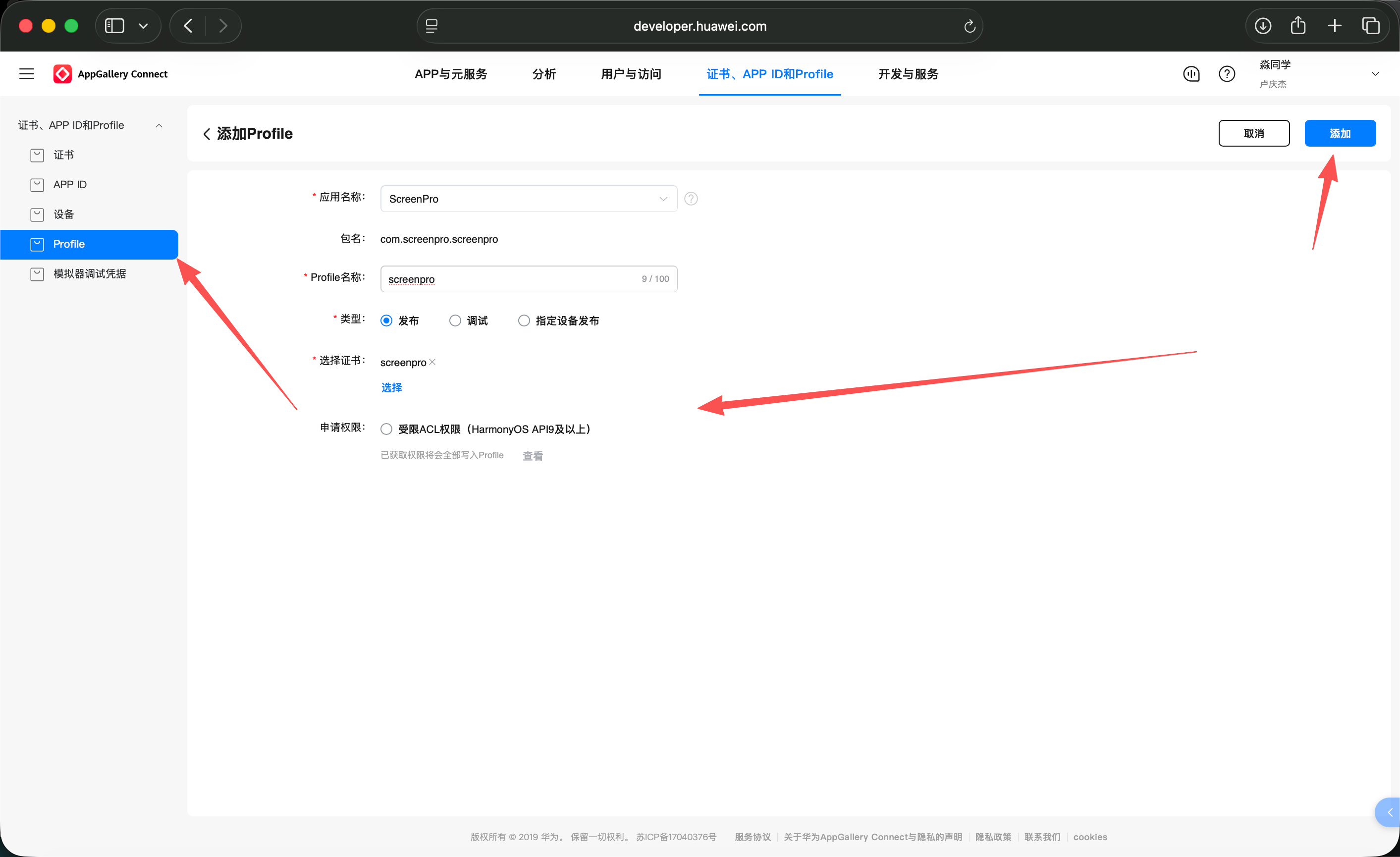
Task: Expand the floating side panel arrow
Action: tap(1389, 813)
